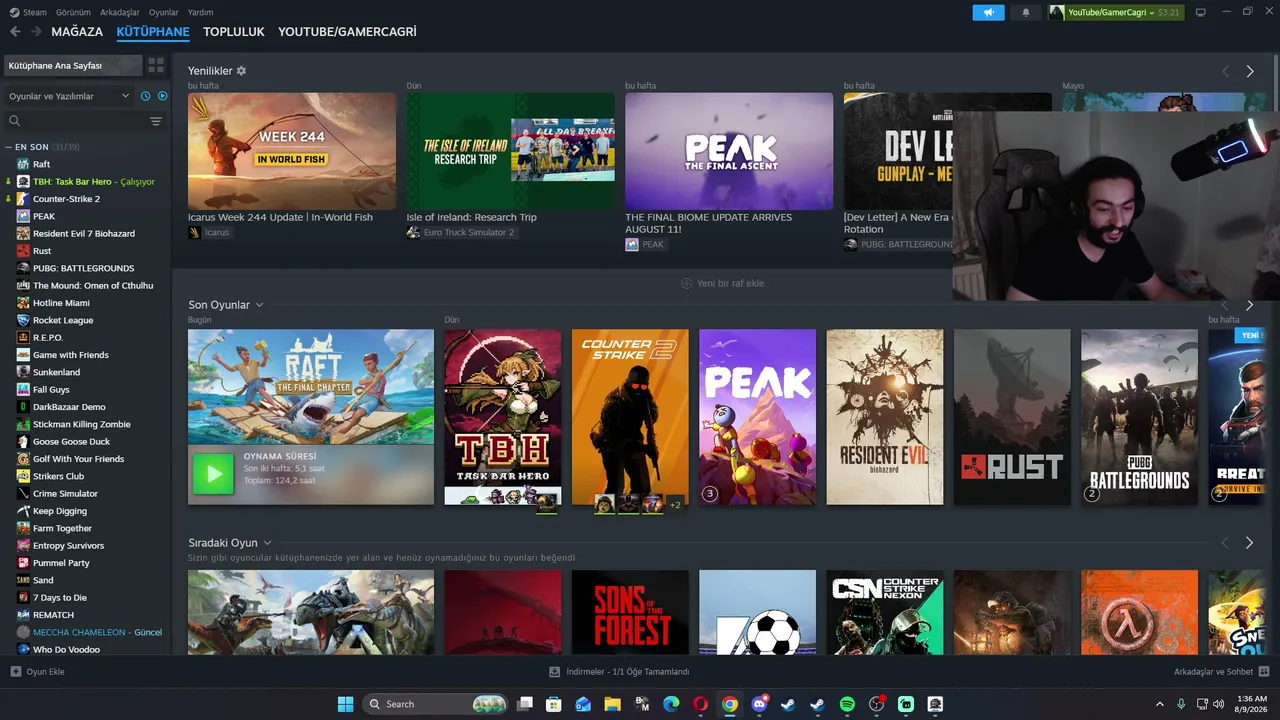Select 7 Days to Die in the sidebar
This screenshot has width=1280, height=720.
(x=60, y=597)
